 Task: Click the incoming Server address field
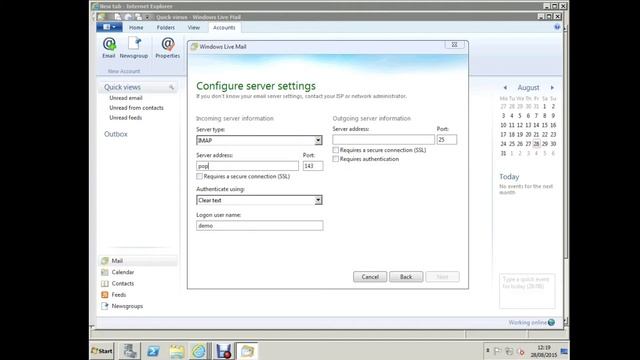tap(247, 166)
